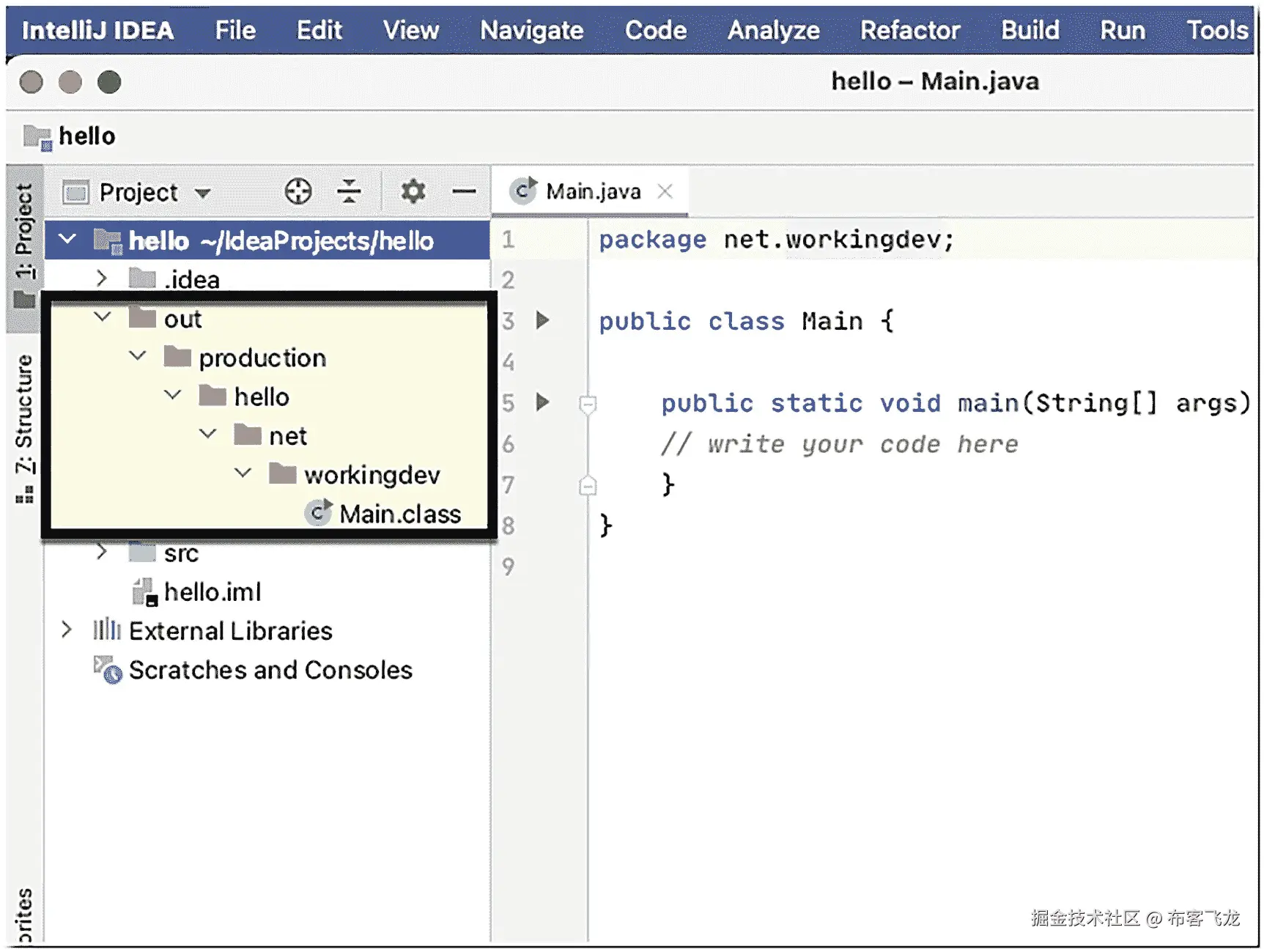Open the File menu
Viewport: 1264px width, 952px height.
235,30
